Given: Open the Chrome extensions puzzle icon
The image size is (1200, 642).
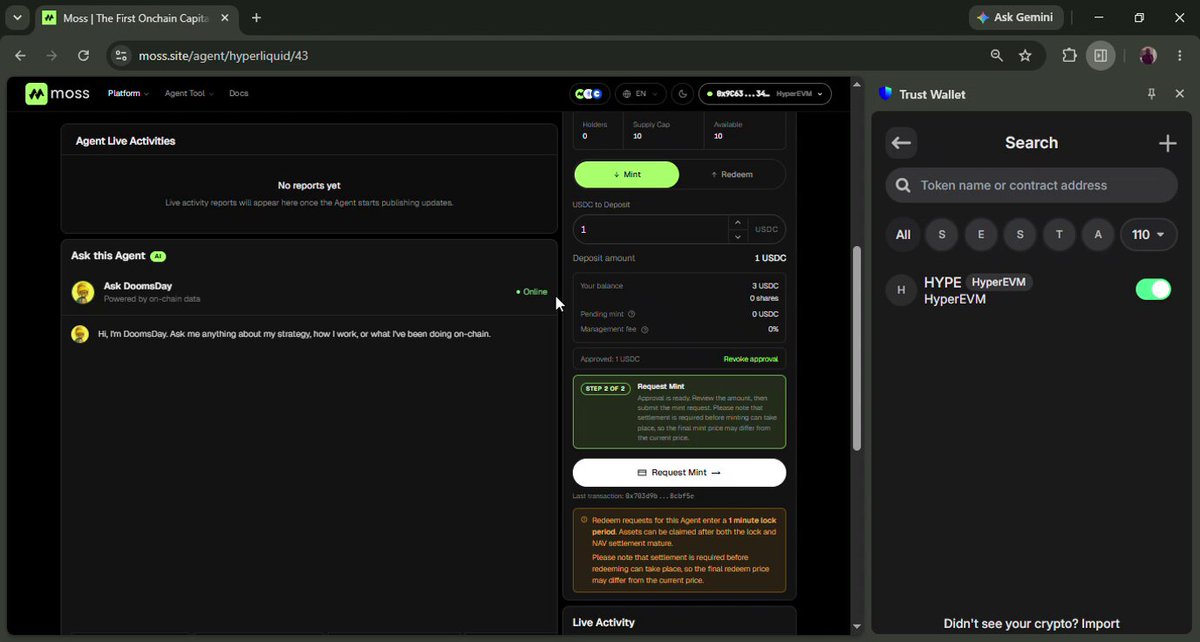Looking at the screenshot, I should (1069, 56).
